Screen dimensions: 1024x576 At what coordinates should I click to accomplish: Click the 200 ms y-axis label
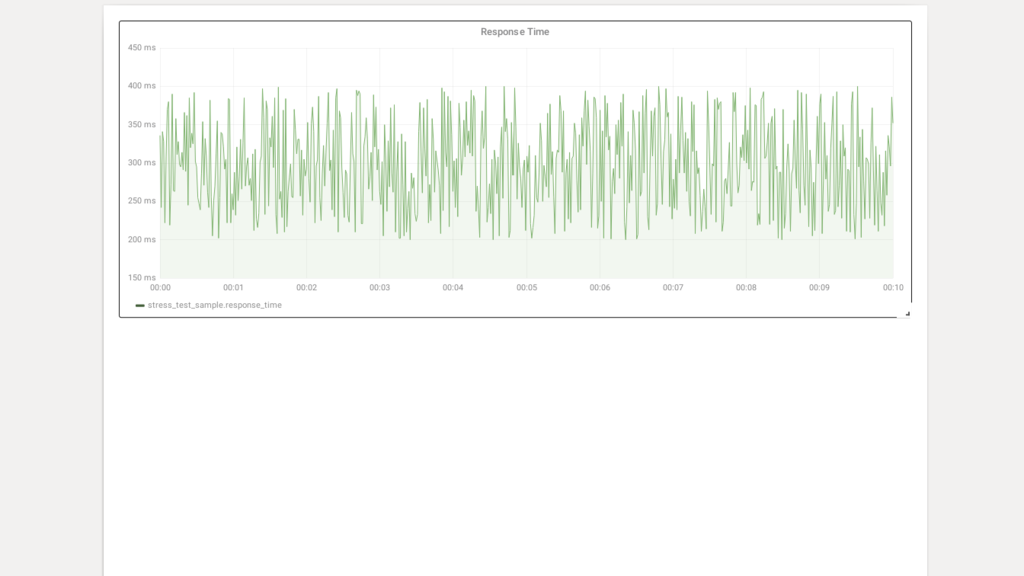pyautogui.click(x=142, y=240)
